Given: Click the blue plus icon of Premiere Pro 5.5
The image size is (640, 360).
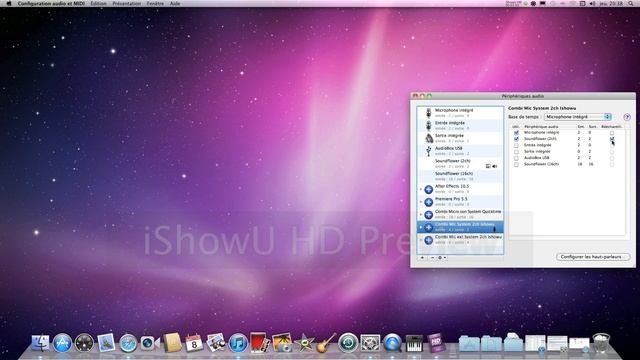Looking at the screenshot, I should click(x=429, y=202).
